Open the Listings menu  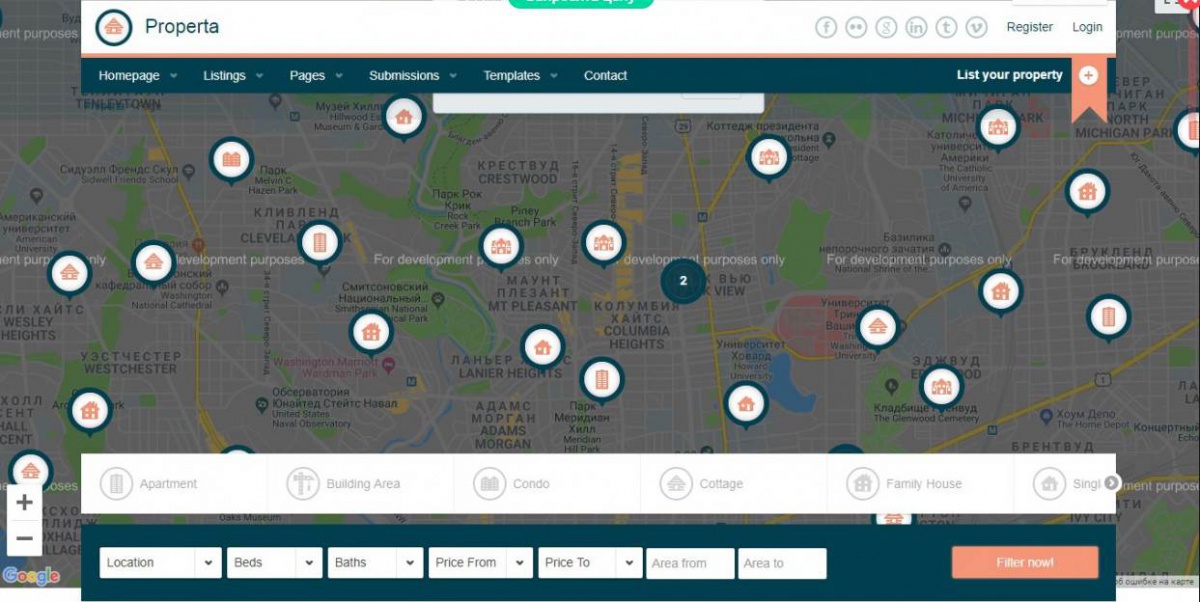pos(233,76)
